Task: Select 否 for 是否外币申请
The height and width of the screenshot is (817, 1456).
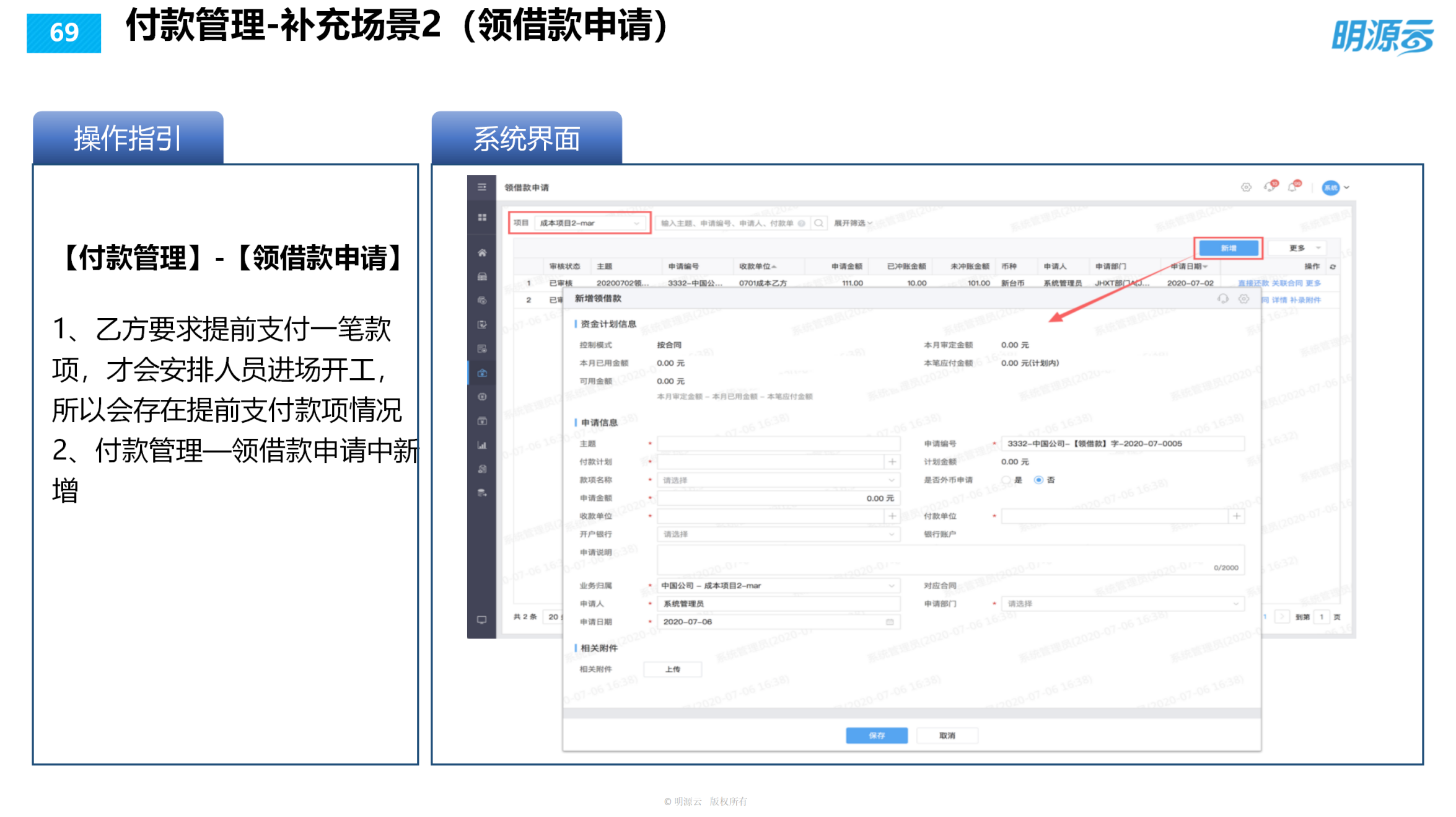Action: click(x=1039, y=480)
